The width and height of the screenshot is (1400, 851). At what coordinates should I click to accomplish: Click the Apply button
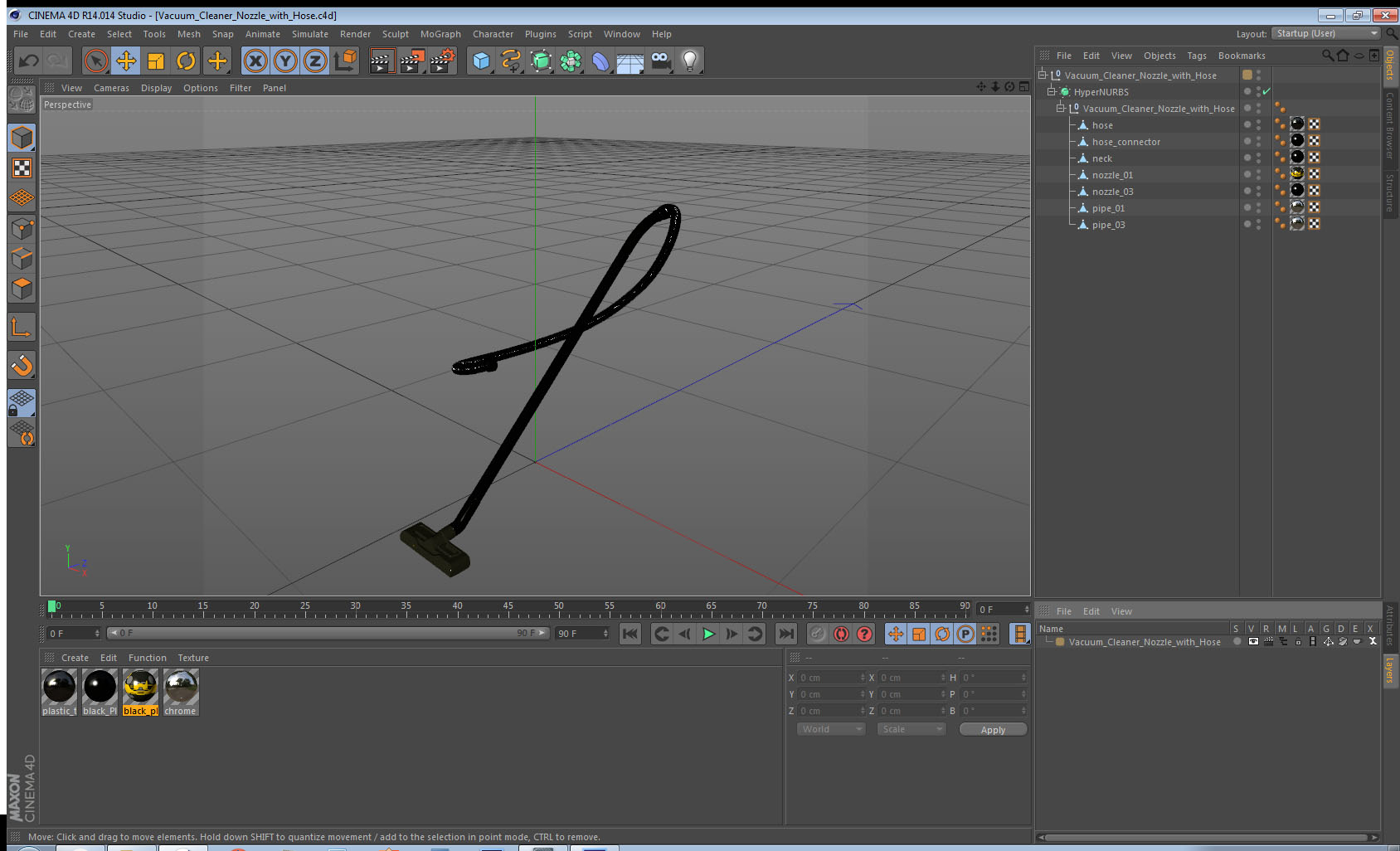click(993, 729)
